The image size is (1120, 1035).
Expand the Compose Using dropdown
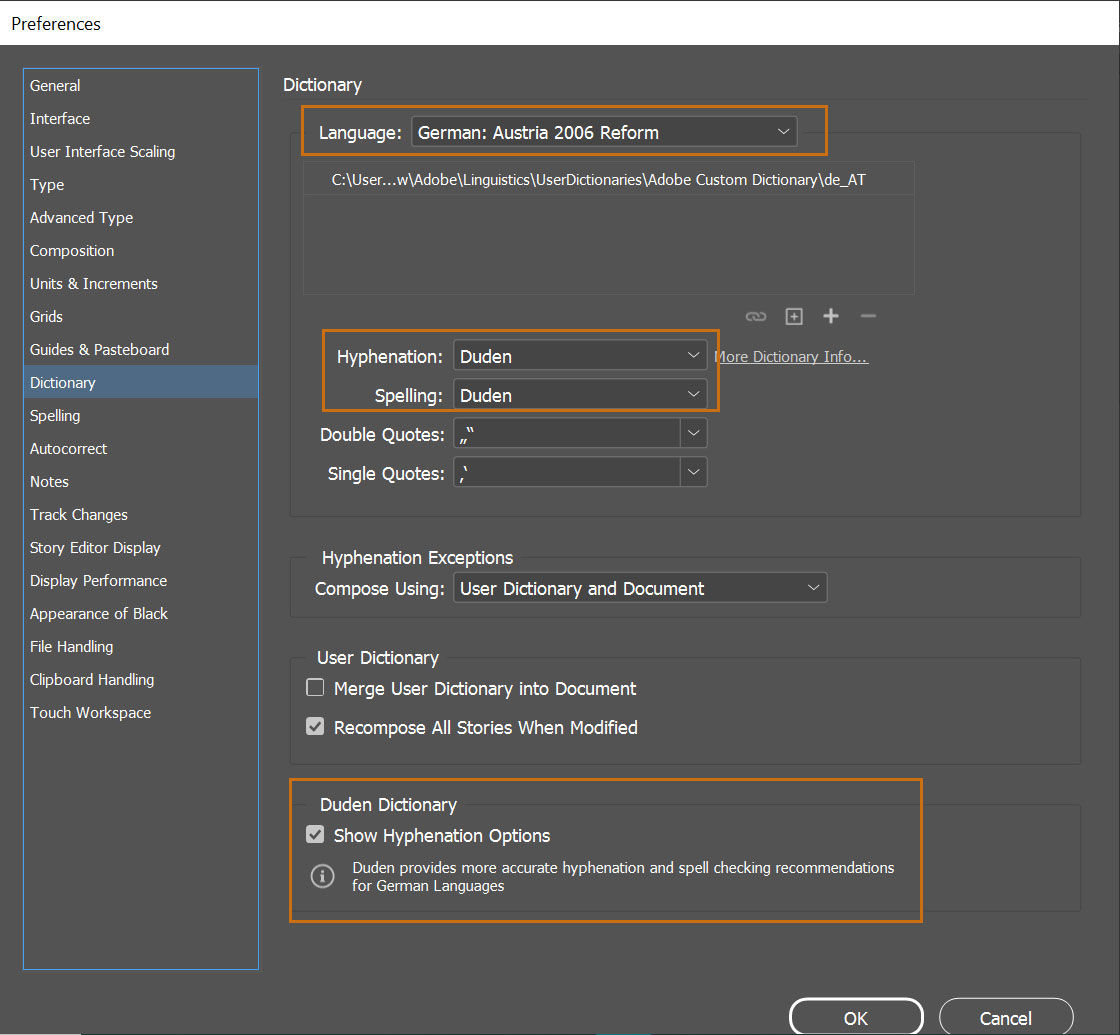pos(640,588)
